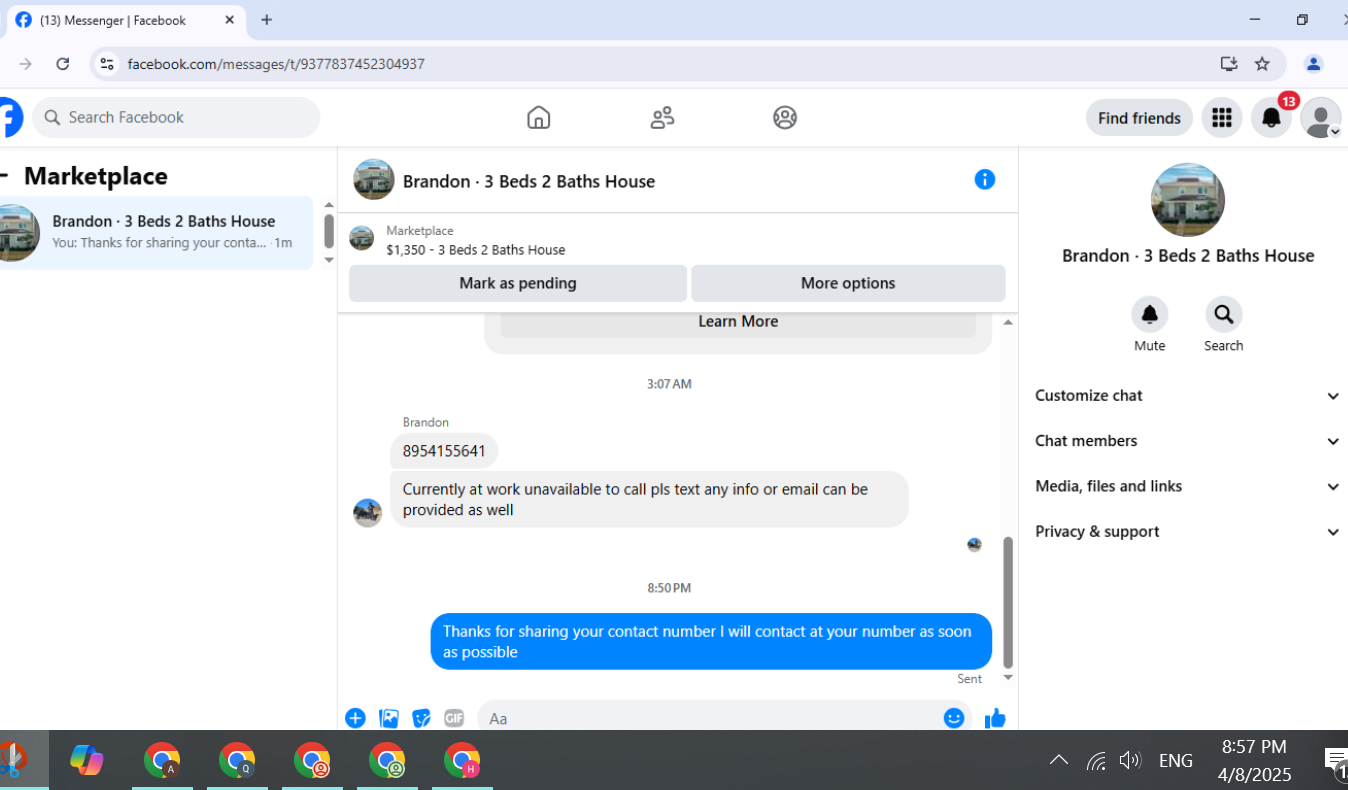Click the Facebook logo
The height and width of the screenshot is (790, 1348).
point(10,118)
